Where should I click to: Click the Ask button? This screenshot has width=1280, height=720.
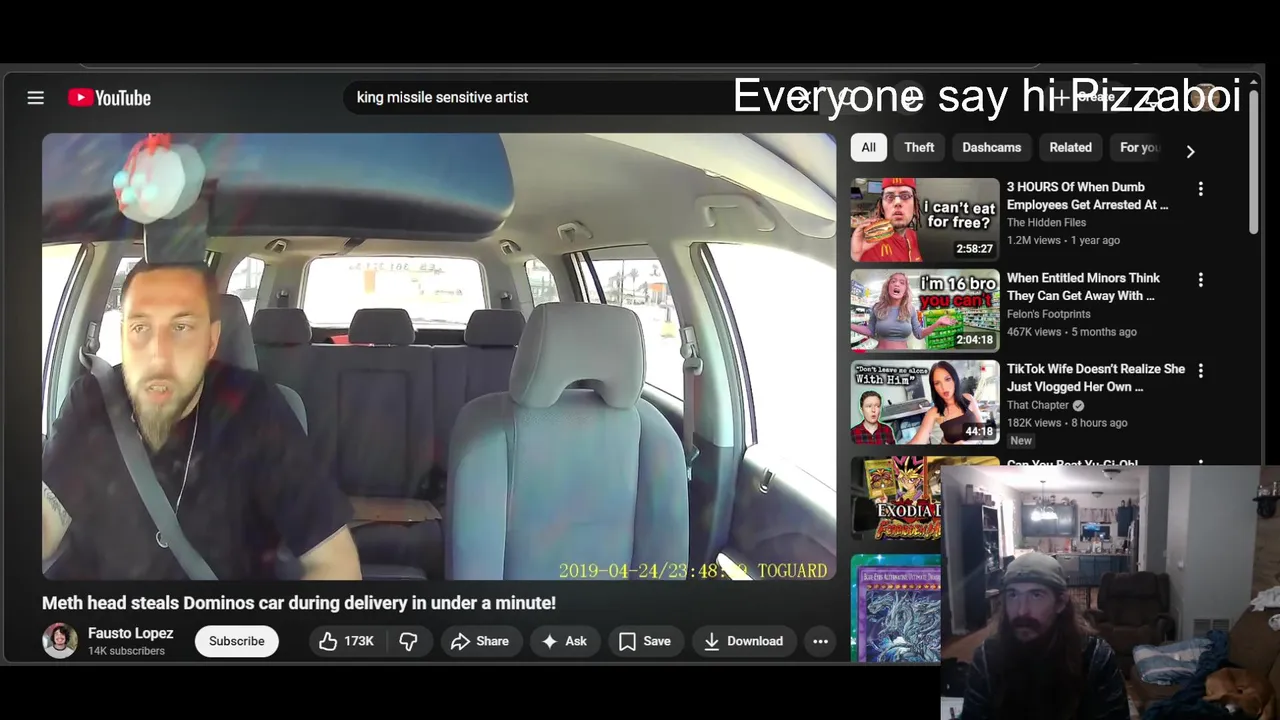(565, 641)
